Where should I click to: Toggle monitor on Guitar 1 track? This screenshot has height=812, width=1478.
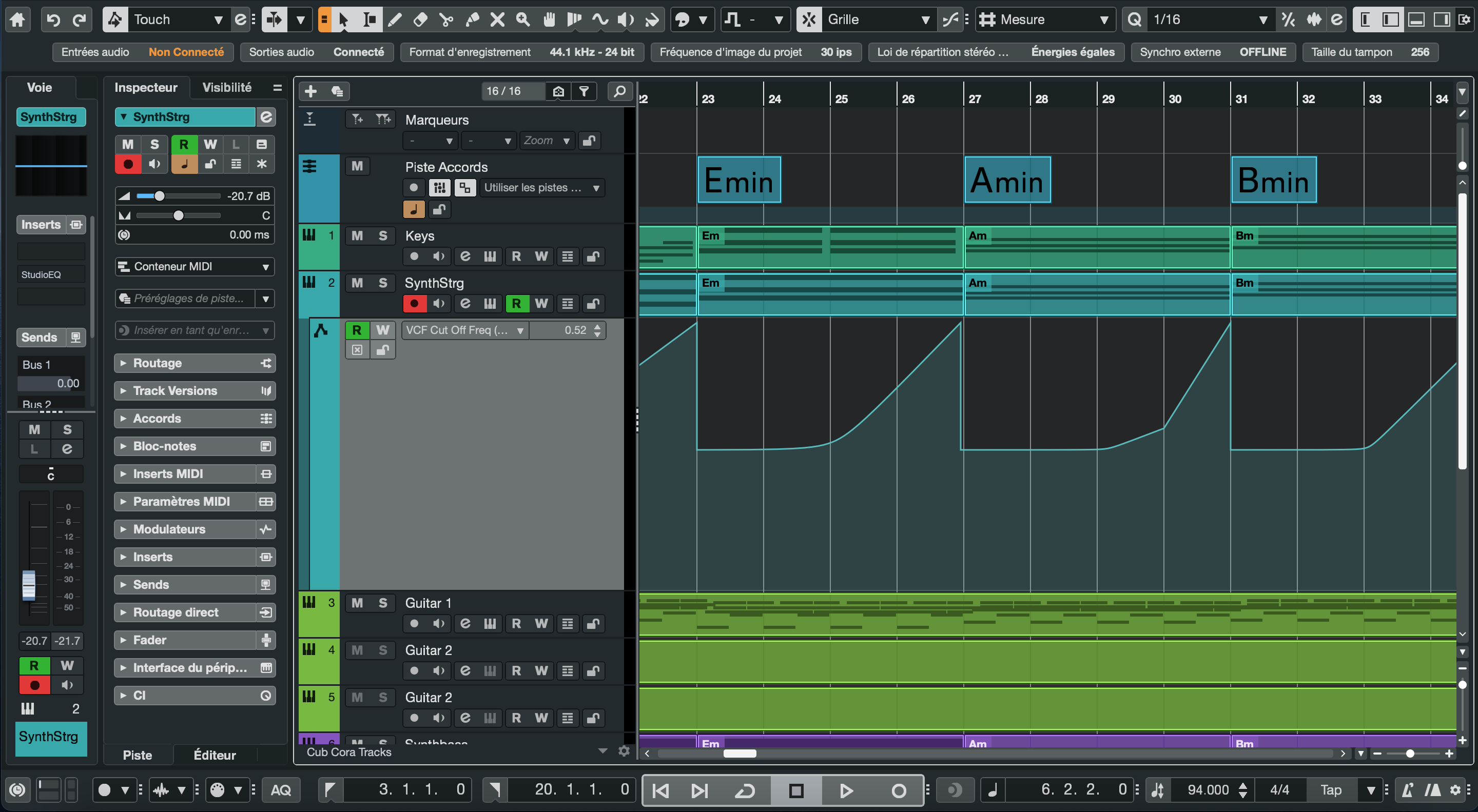pyautogui.click(x=439, y=623)
